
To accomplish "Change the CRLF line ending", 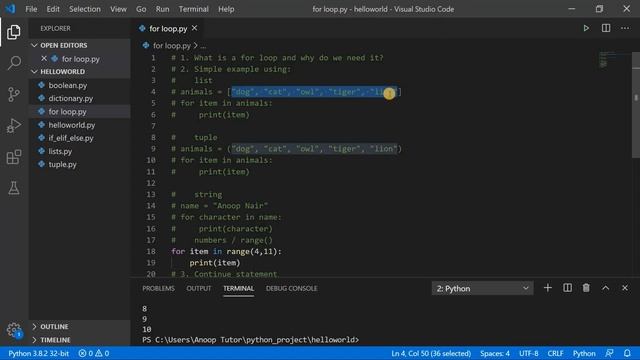I will (x=555, y=353).
